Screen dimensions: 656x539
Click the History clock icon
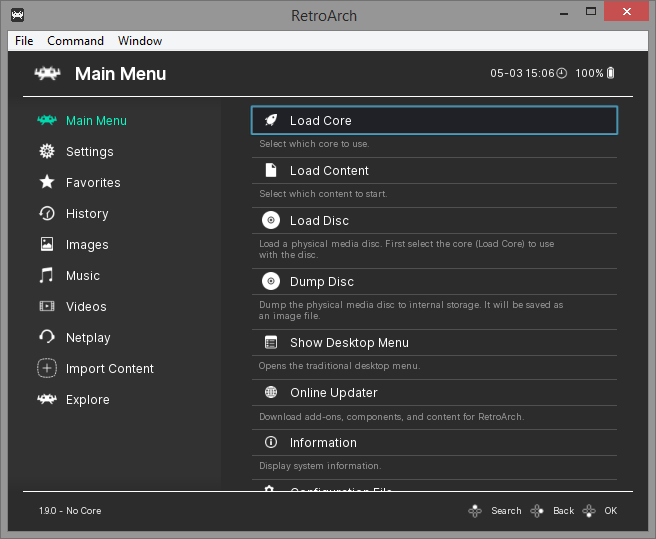[x=47, y=213]
